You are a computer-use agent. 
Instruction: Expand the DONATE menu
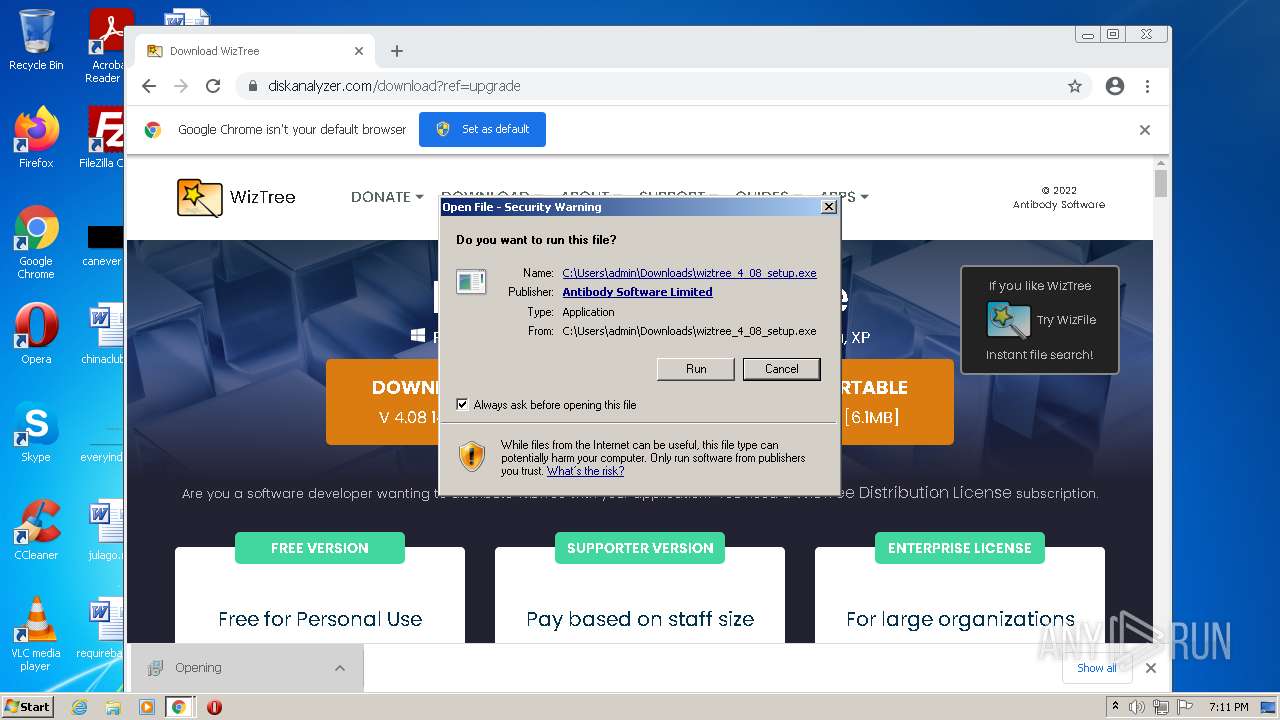click(x=387, y=197)
